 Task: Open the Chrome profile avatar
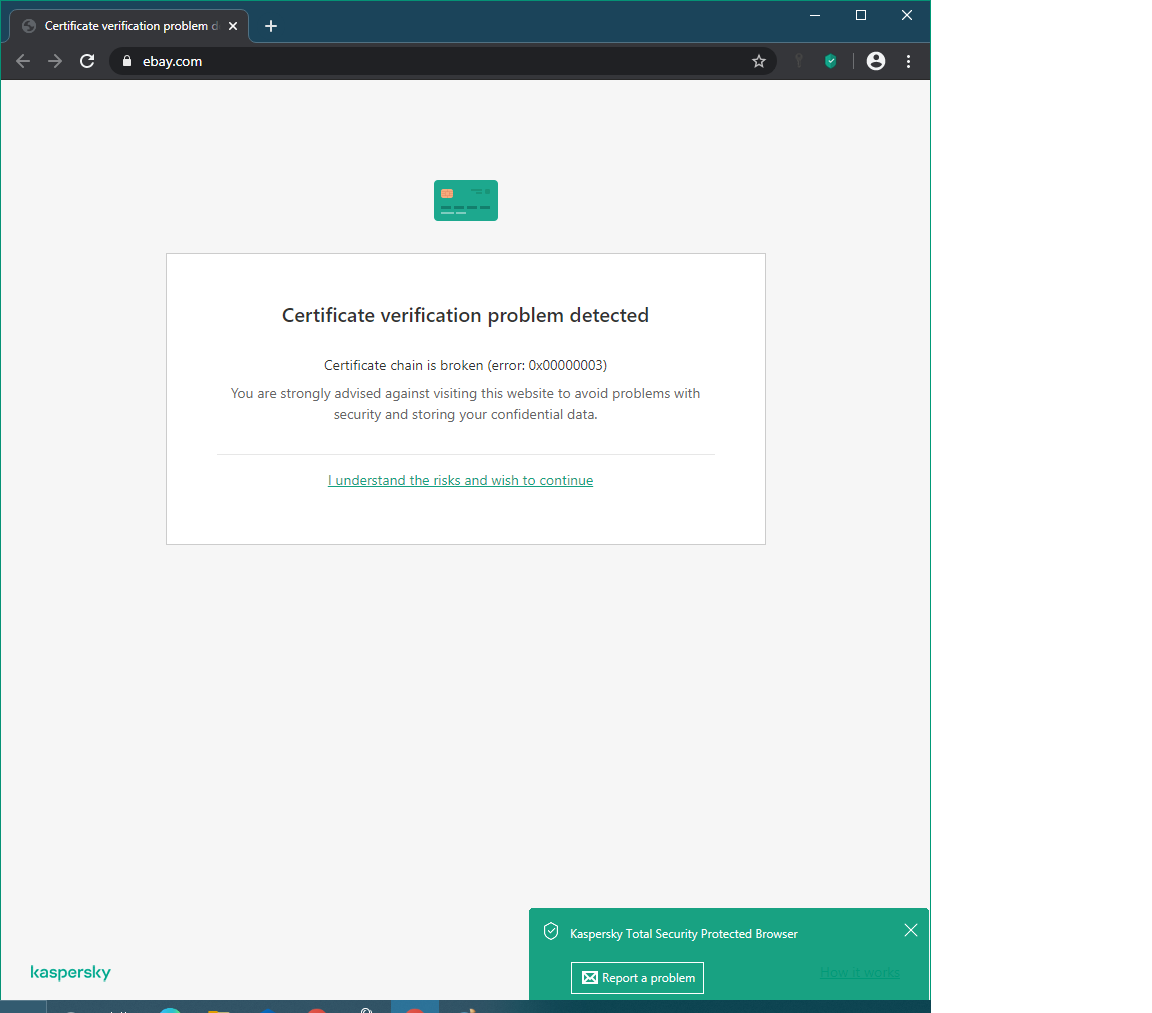click(876, 61)
